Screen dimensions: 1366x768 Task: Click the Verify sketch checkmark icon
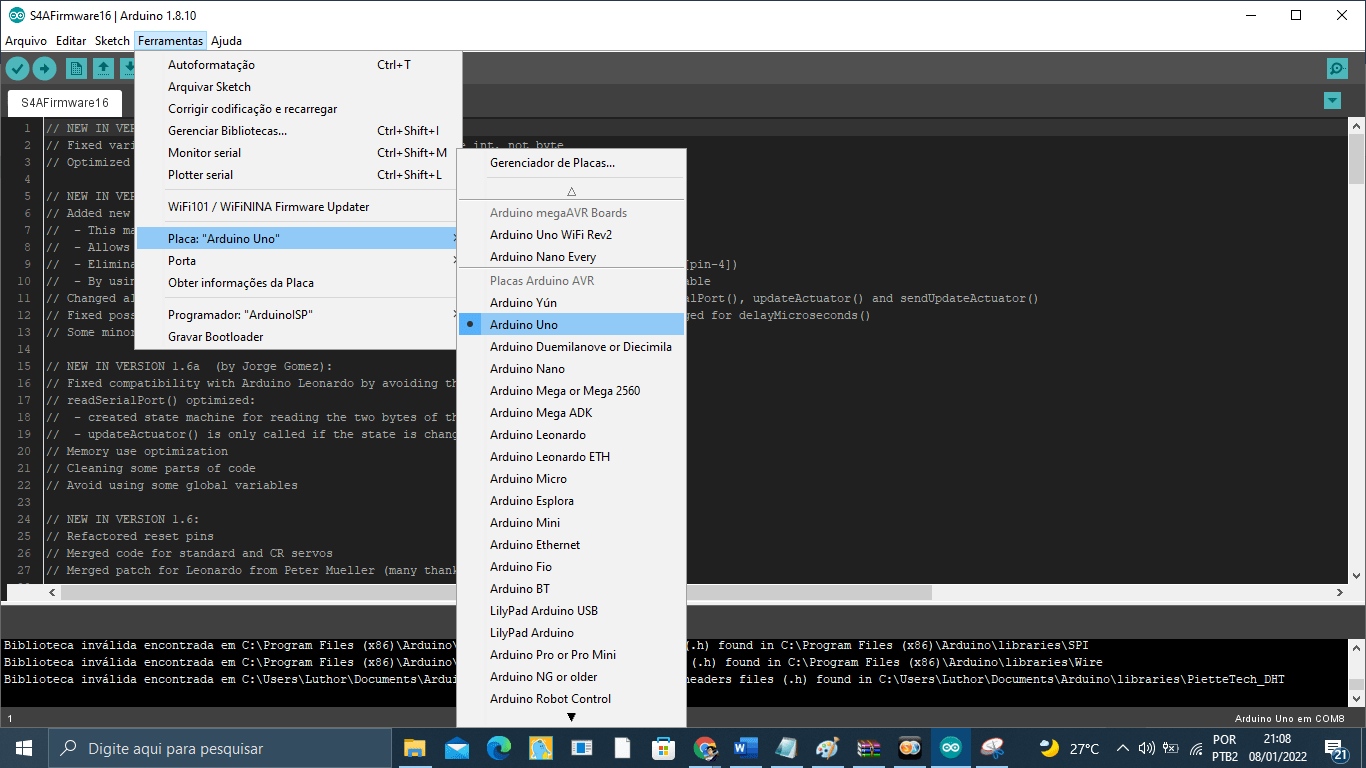pyautogui.click(x=17, y=68)
